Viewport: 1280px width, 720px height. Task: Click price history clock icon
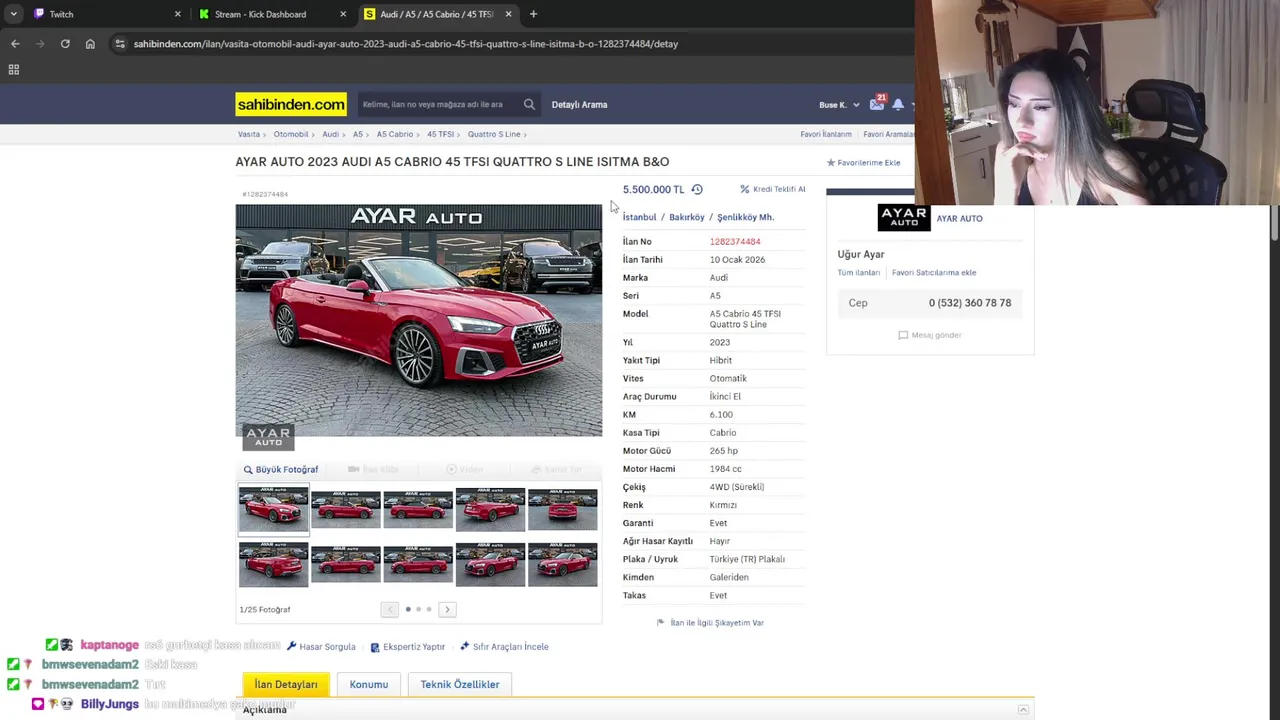click(697, 189)
